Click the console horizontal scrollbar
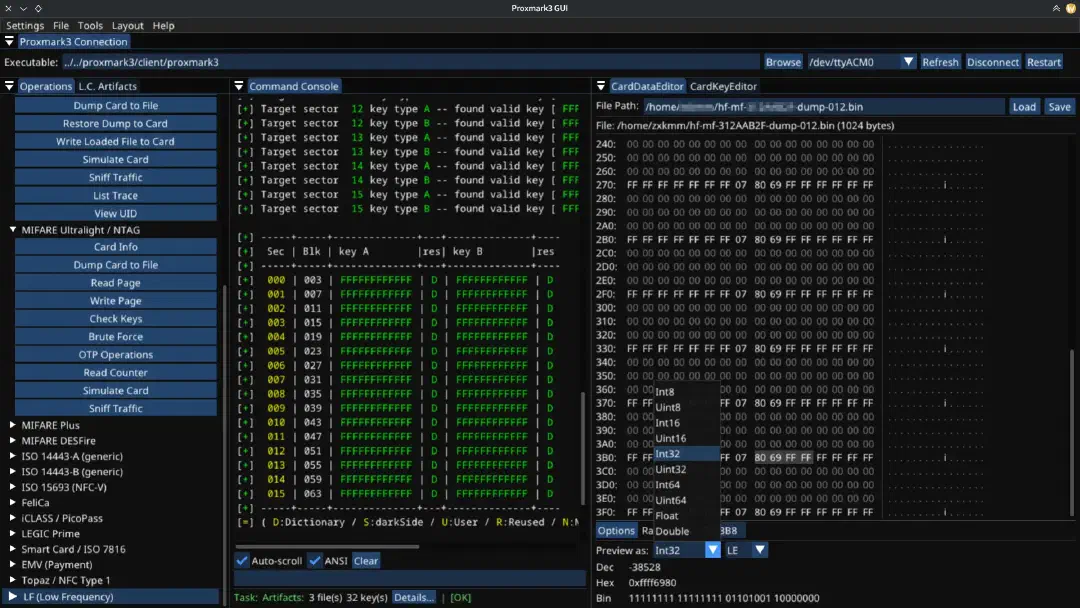 [327, 547]
